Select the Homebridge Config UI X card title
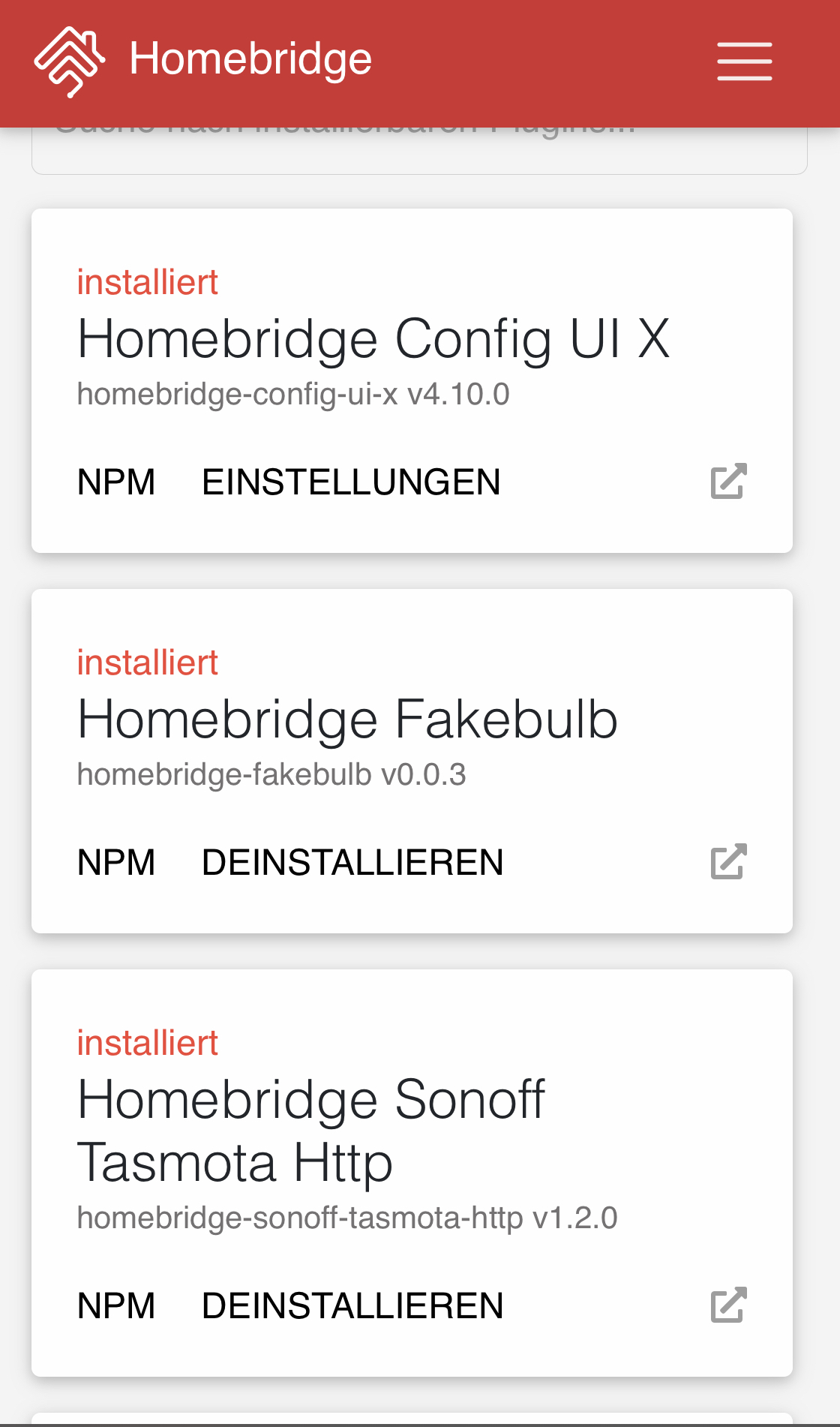 pyautogui.click(x=373, y=339)
